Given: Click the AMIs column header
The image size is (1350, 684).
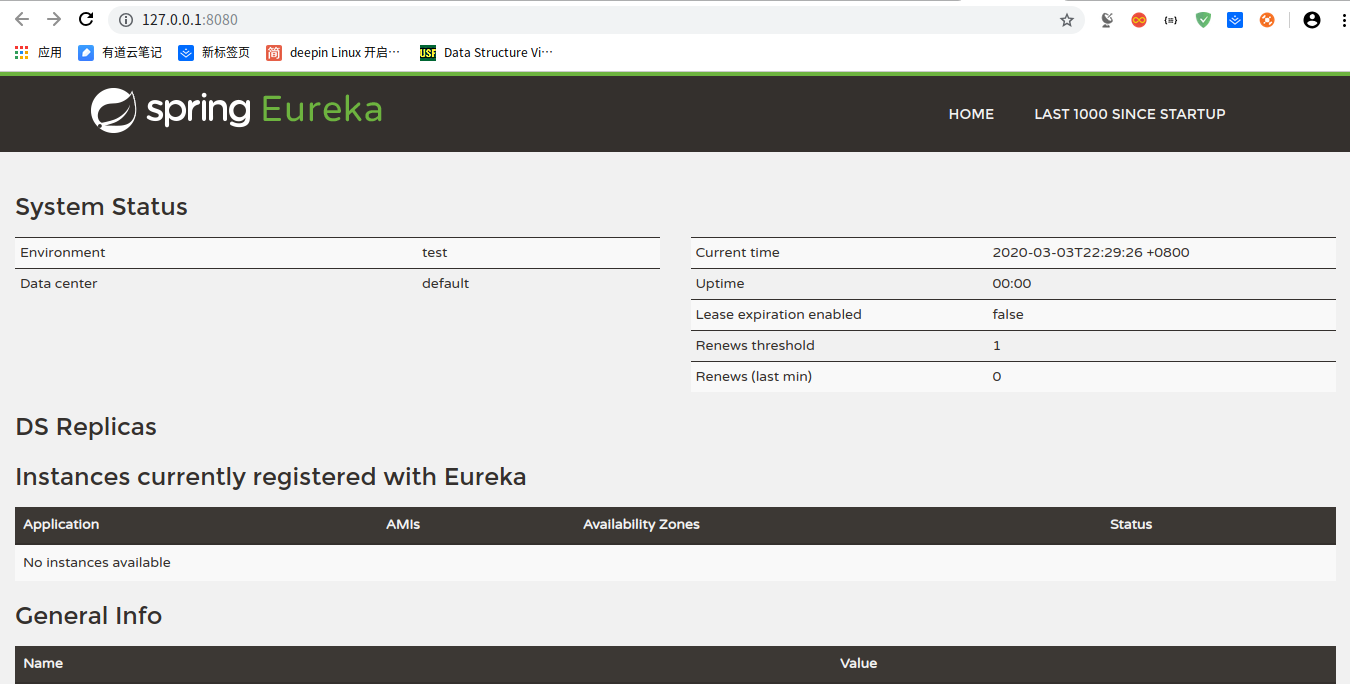Looking at the screenshot, I should 403,525.
